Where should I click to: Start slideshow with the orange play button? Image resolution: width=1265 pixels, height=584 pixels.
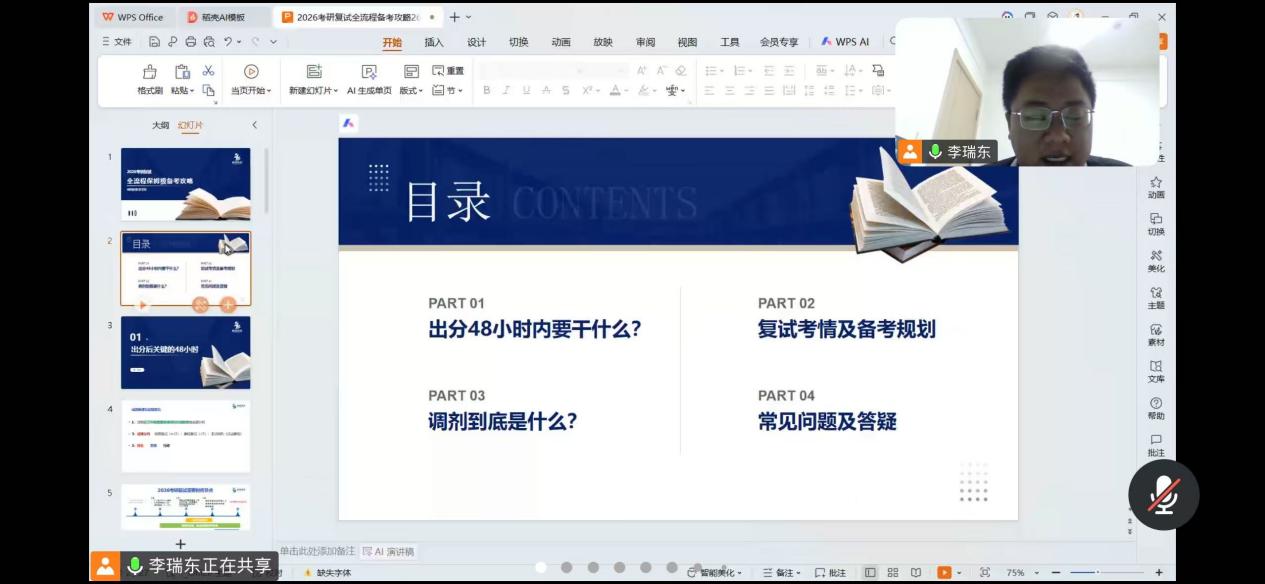[x=942, y=572]
